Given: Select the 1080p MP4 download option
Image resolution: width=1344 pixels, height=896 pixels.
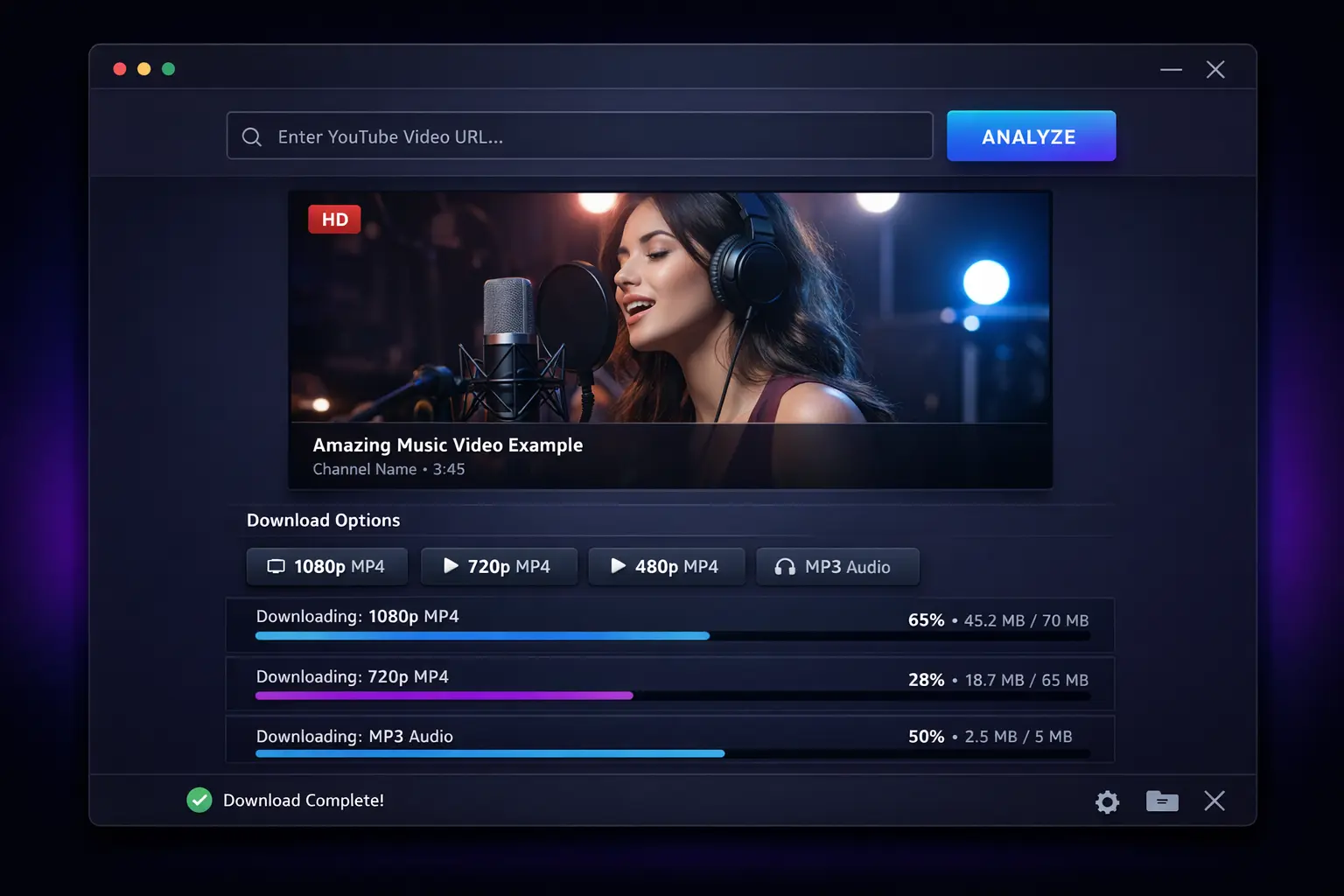Looking at the screenshot, I should (x=327, y=566).
